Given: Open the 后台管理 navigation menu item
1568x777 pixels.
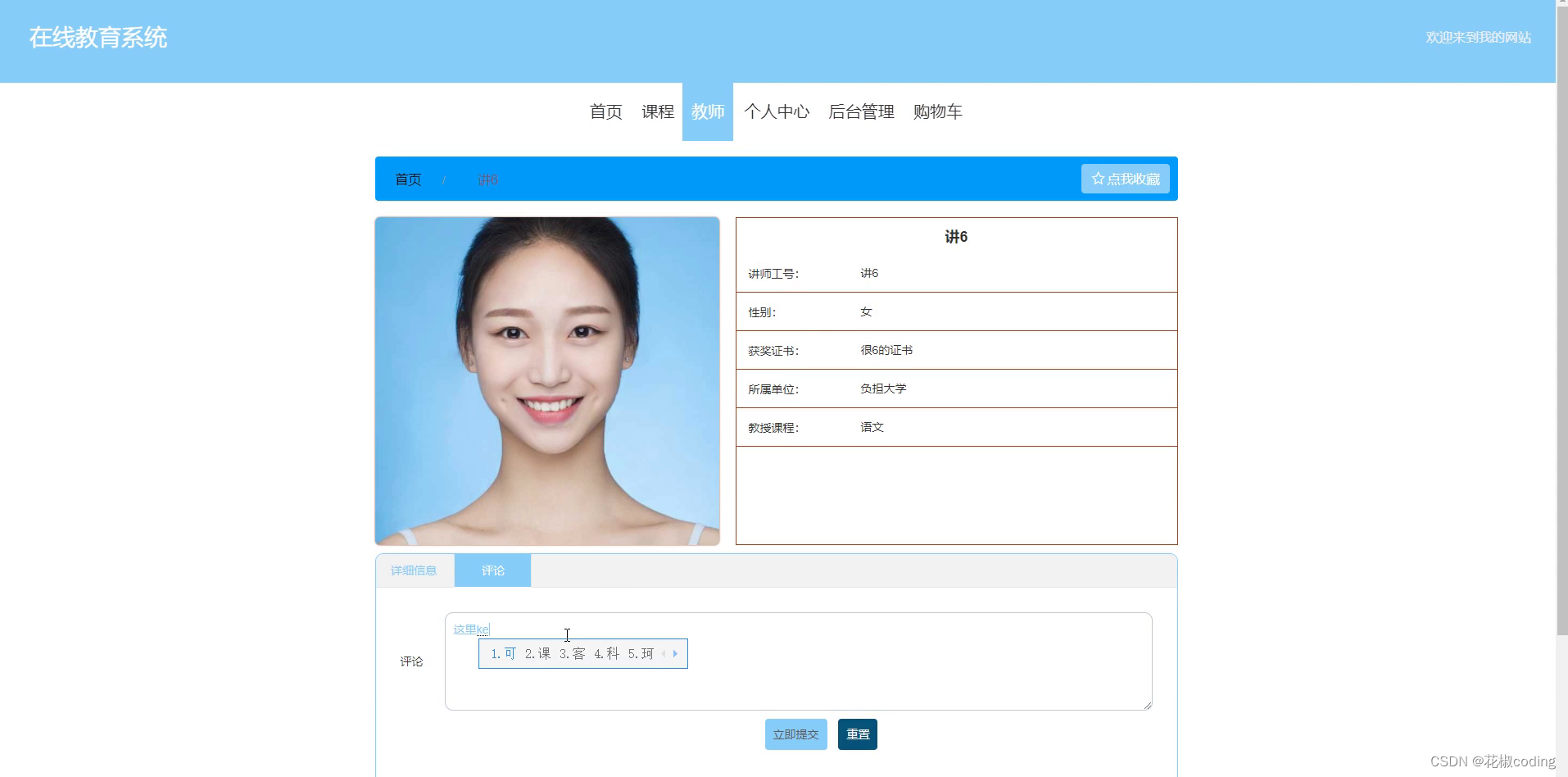Looking at the screenshot, I should point(861,111).
